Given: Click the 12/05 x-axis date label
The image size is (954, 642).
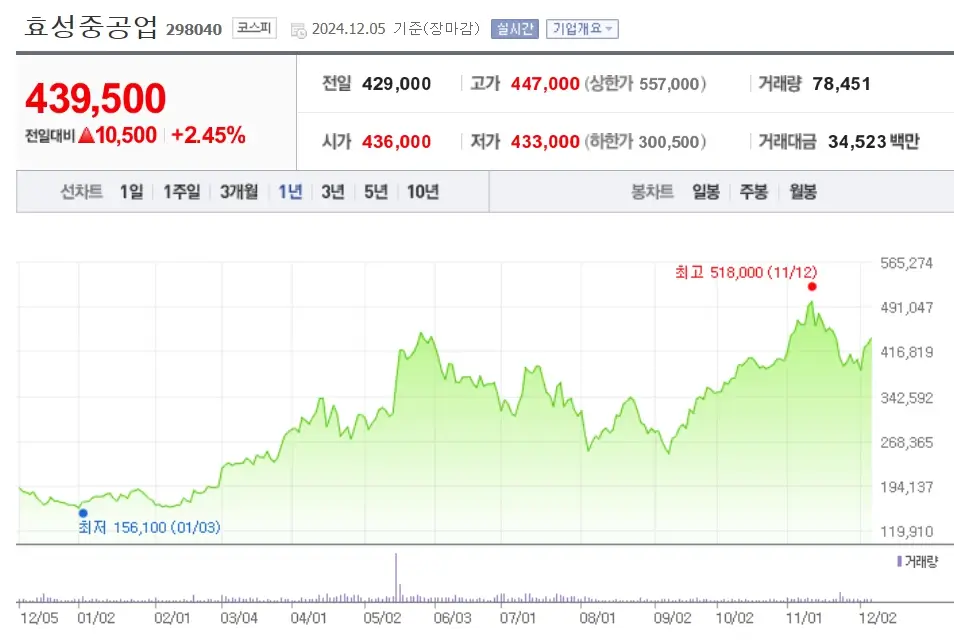Looking at the screenshot, I should click(39, 618).
